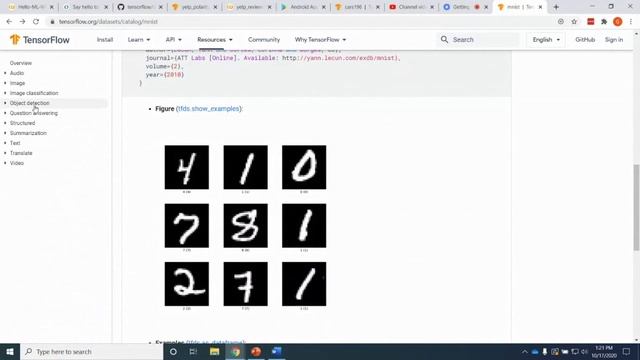Image resolution: width=640 pixels, height=360 pixels.
Task: Open Word from the taskbar
Action: pos(277,351)
